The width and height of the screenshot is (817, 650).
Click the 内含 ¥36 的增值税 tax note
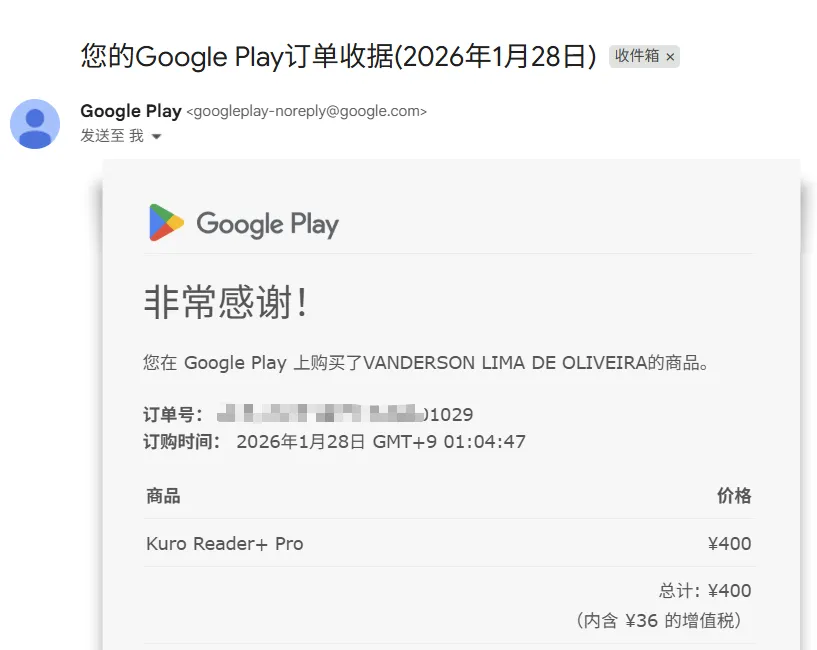point(659,620)
